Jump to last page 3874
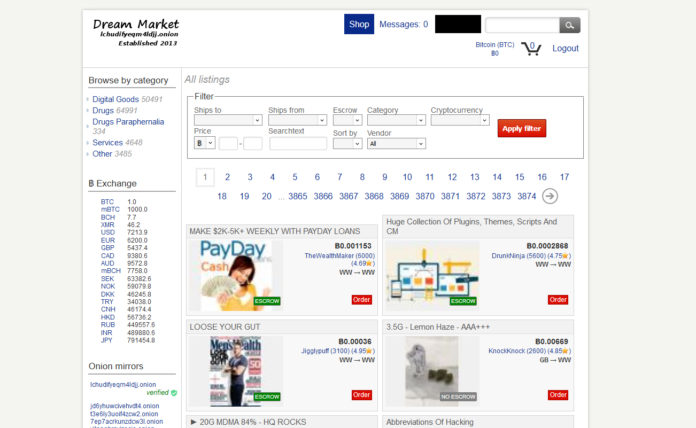Image resolution: width=696 pixels, height=428 pixels. click(526, 196)
